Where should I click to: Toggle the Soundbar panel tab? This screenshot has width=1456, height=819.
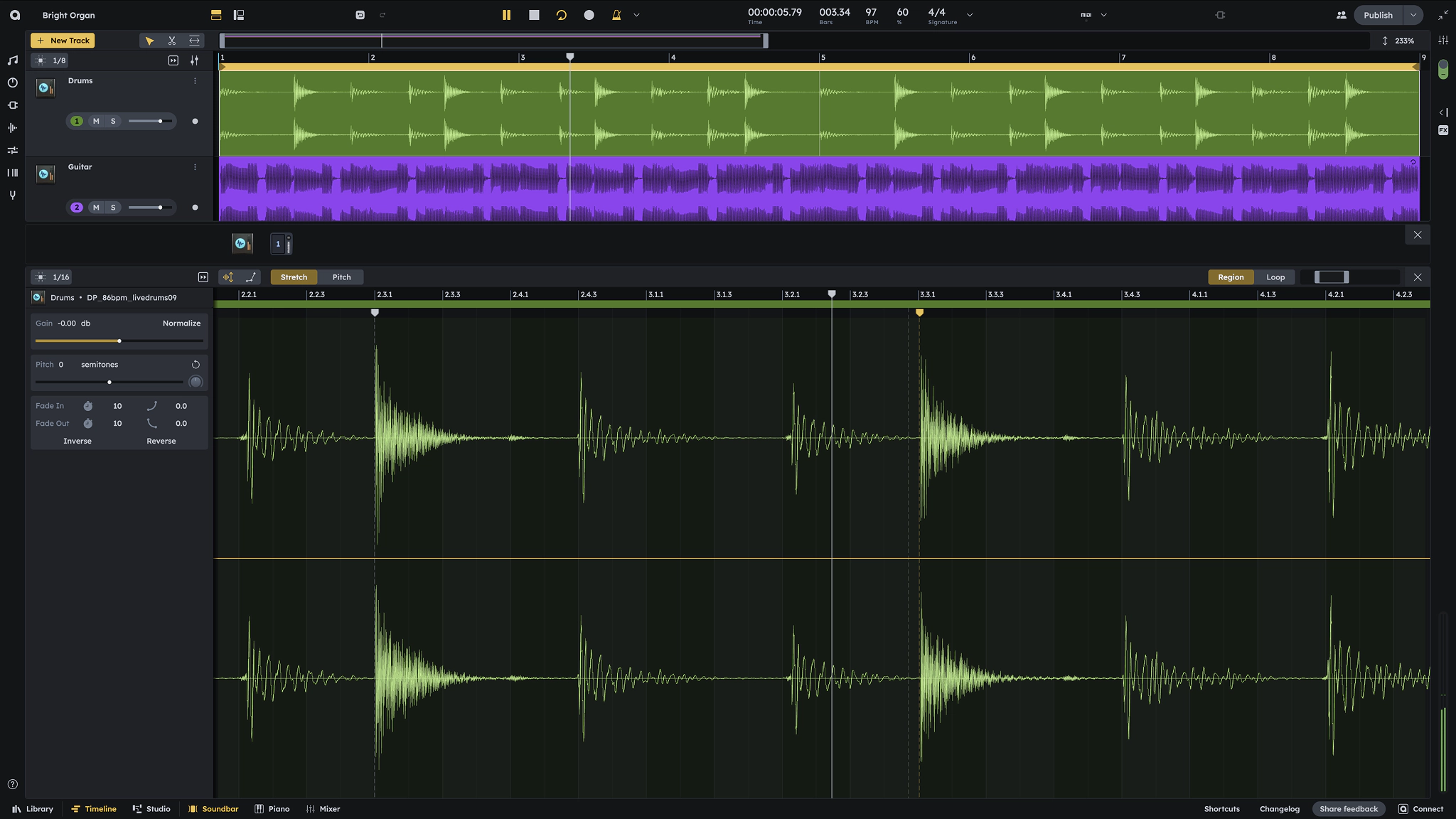pos(213,809)
